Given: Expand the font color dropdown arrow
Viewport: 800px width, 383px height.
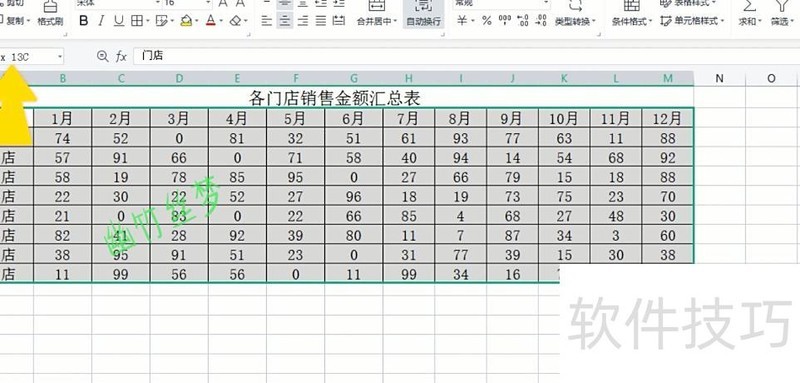Looking at the screenshot, I should (x=221, y=21).
